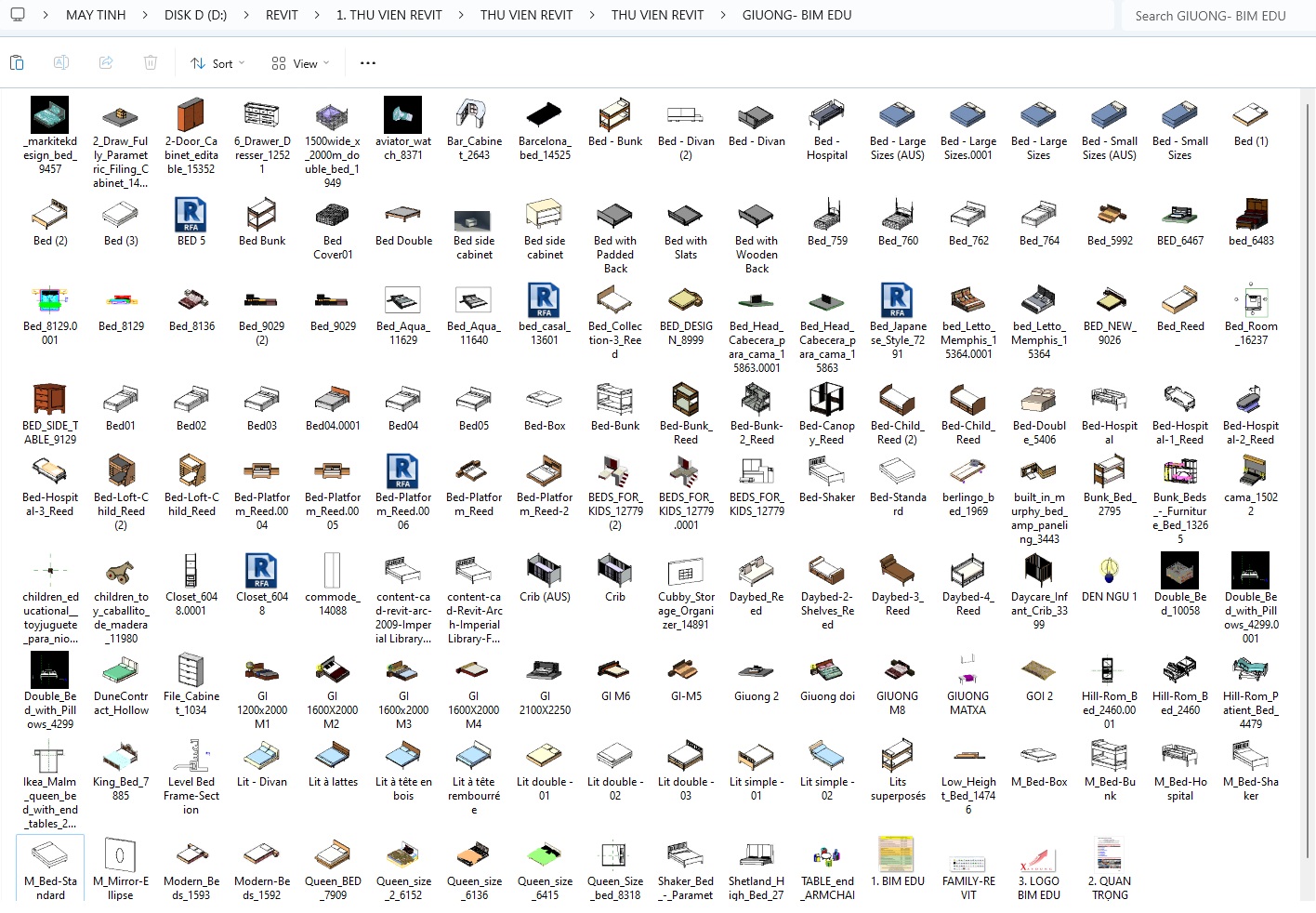Click the Rename icon in toolbar

click(x=61, y=63)
